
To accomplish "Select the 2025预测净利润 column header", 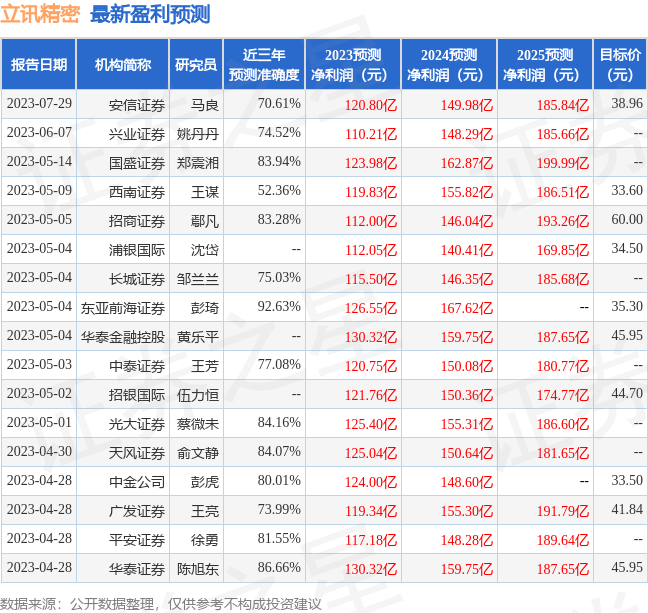I will pos(545,64).
